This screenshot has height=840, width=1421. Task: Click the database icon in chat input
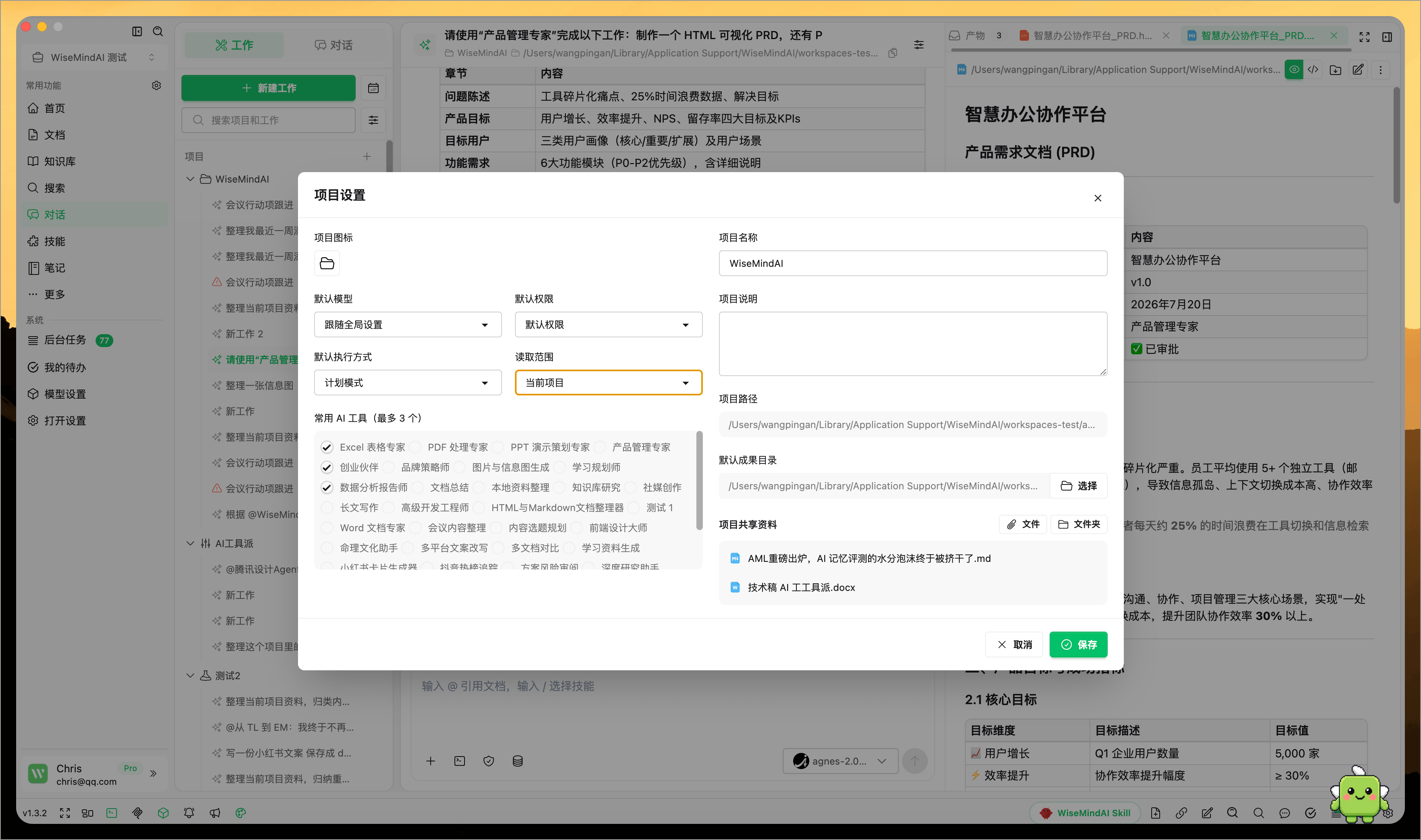tap(517, 761)
